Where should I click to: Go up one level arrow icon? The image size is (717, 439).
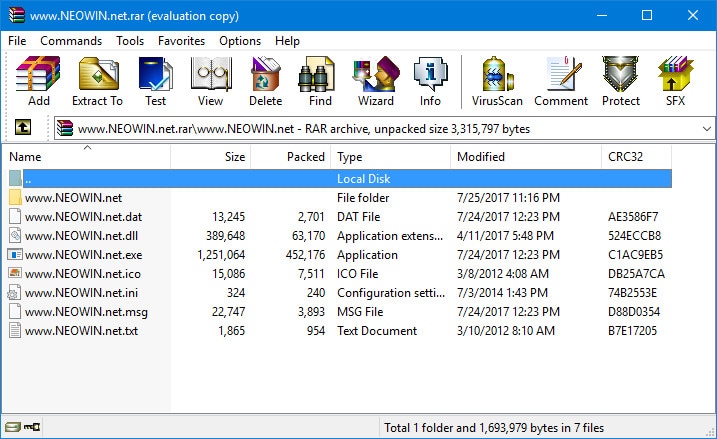tap(23, 127)
